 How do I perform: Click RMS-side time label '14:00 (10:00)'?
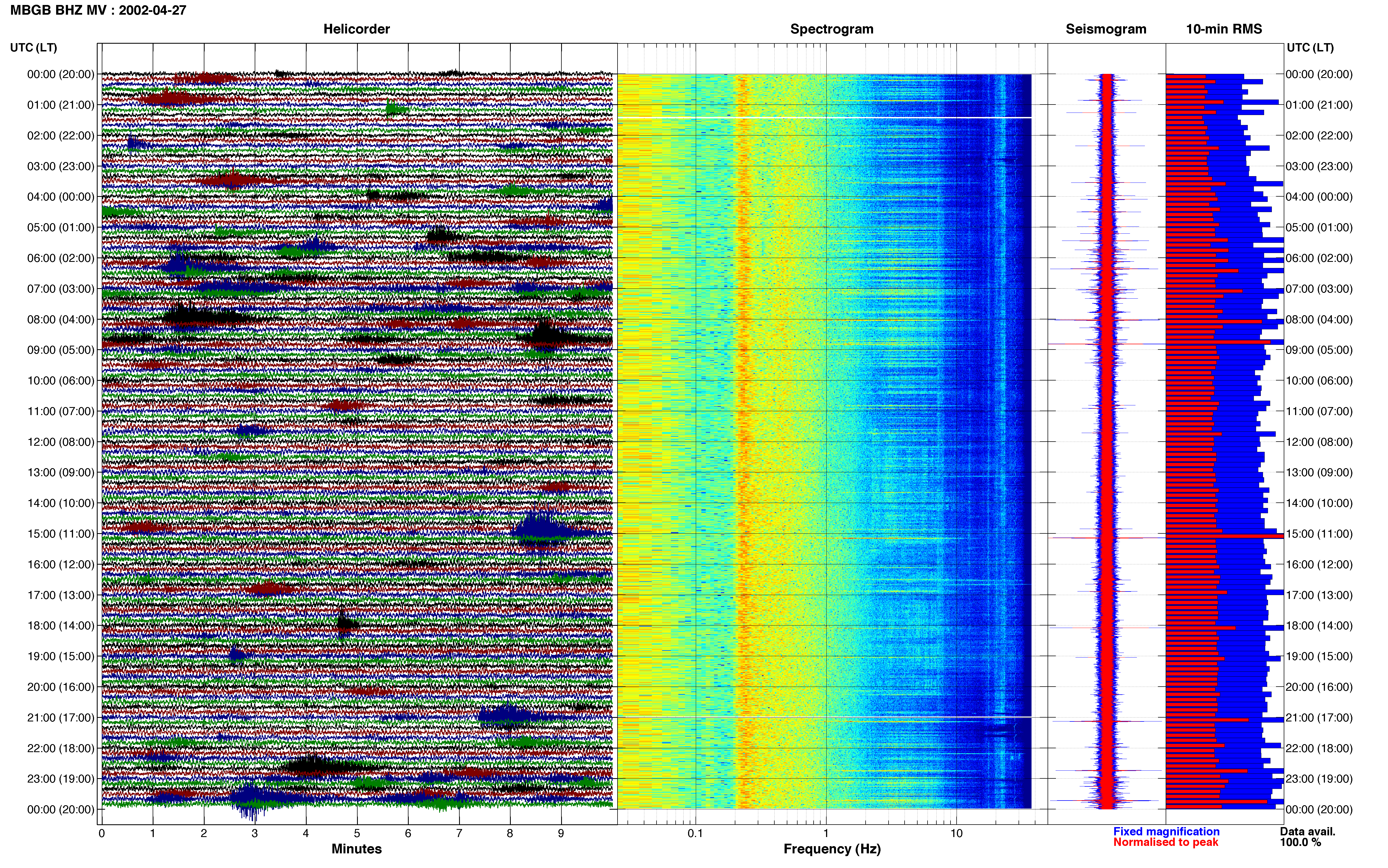click(1319, 503)
